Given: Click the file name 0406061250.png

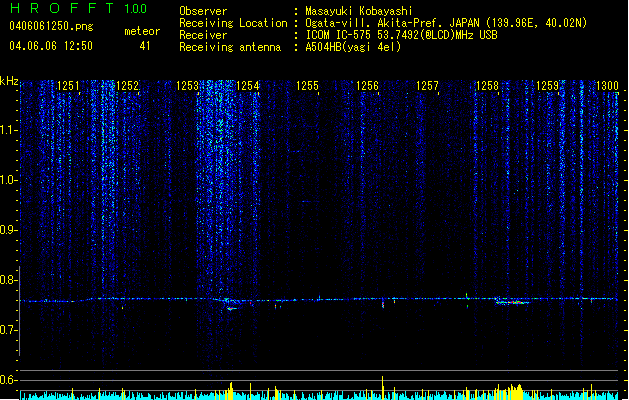Looking at the screenshot, I should coord(51,26).
